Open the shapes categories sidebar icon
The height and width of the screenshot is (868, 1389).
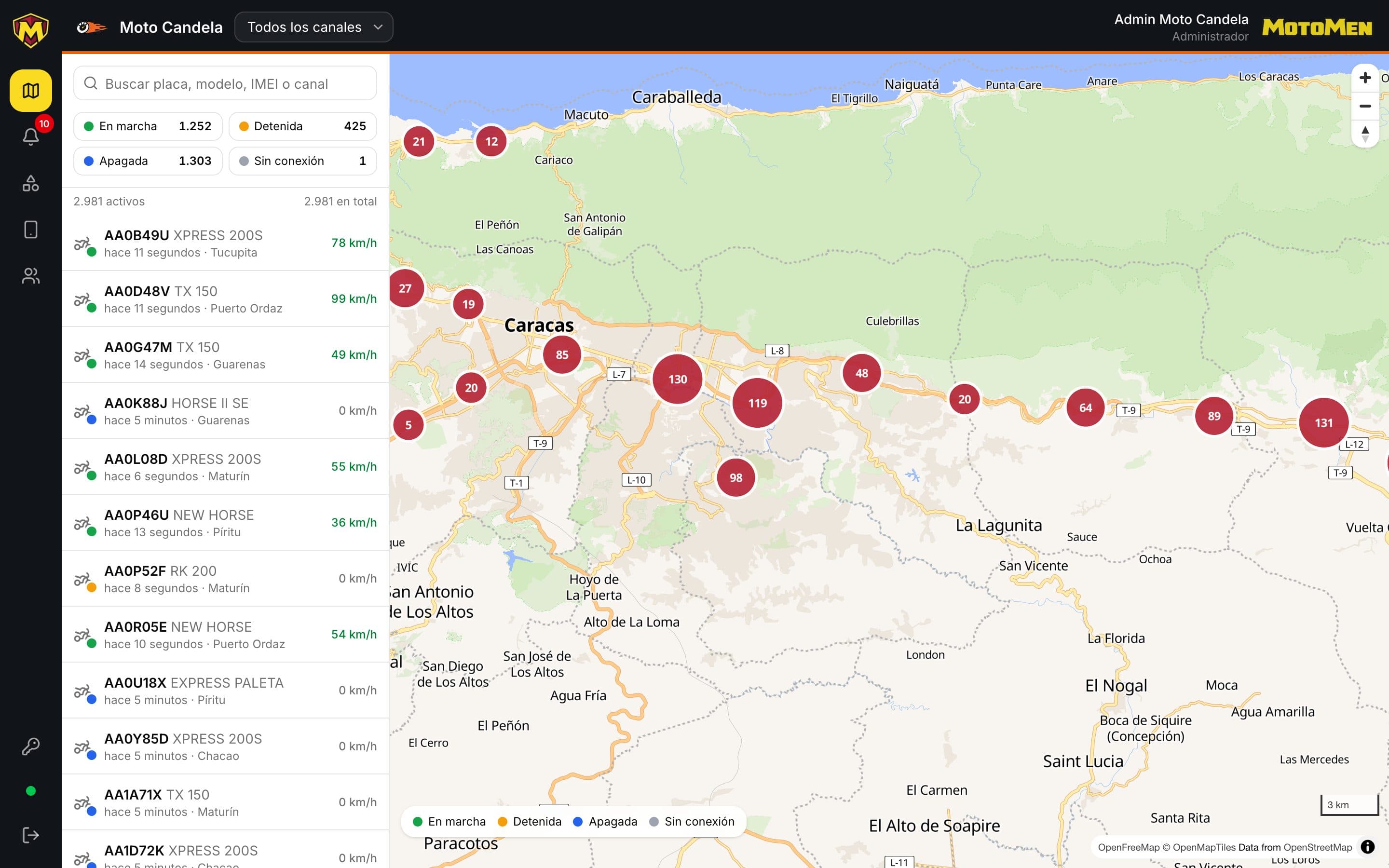pos(30,183)
